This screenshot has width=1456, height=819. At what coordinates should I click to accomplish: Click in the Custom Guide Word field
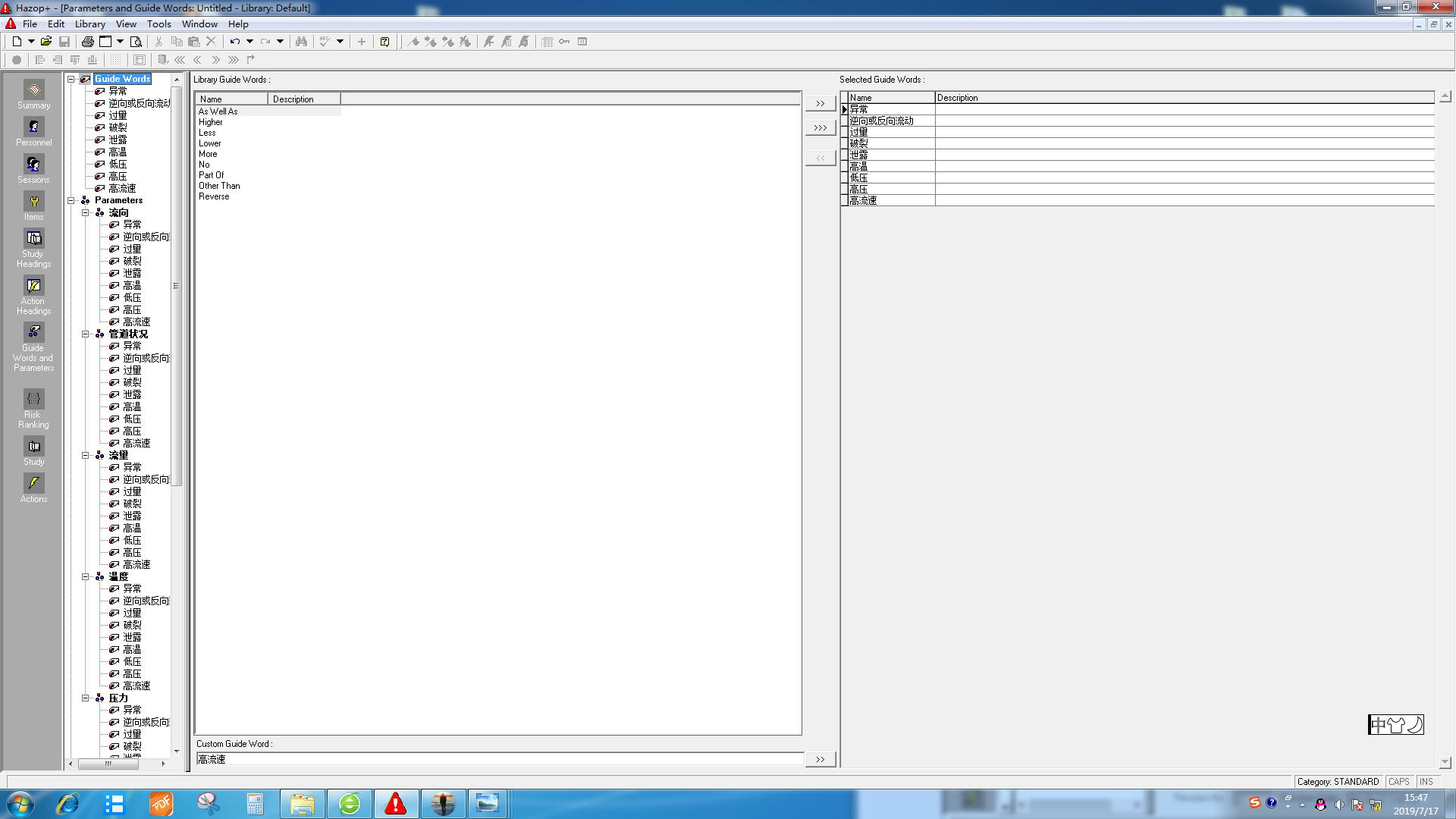pos(499,759)
